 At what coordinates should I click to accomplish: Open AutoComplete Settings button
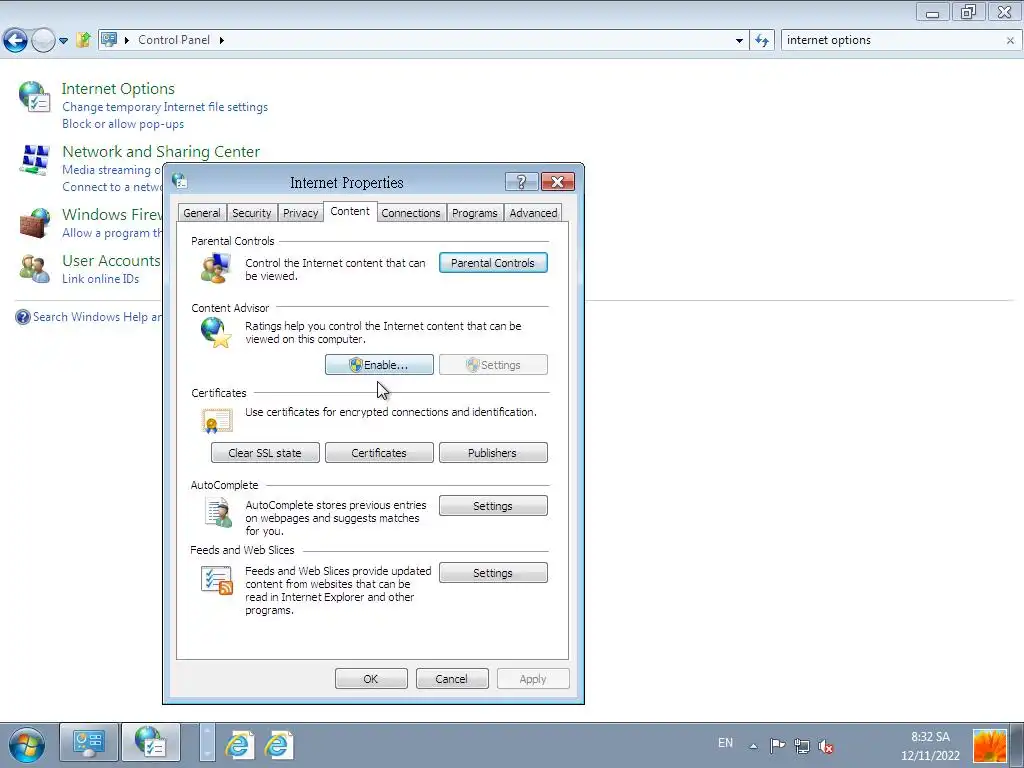pyautogui.click(x=493, y=505)
